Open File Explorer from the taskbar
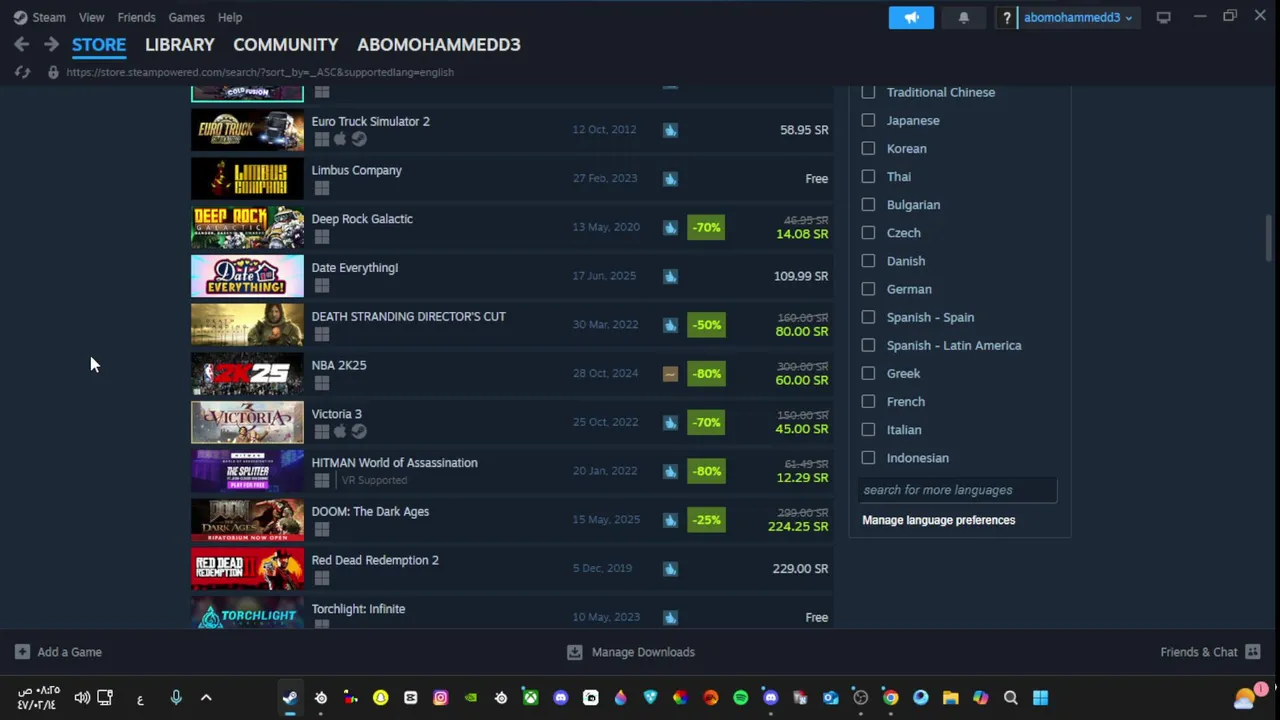 [x=950, y=698]
